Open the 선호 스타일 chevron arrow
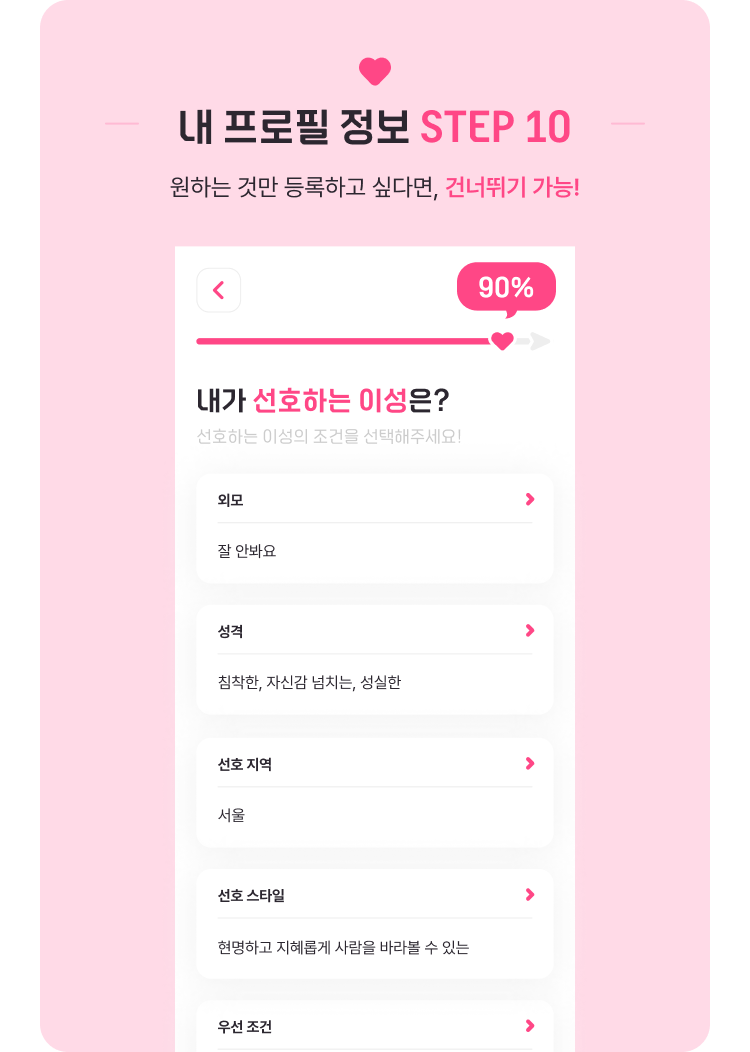Viewport: 750px width, 1052px height. 530,894
